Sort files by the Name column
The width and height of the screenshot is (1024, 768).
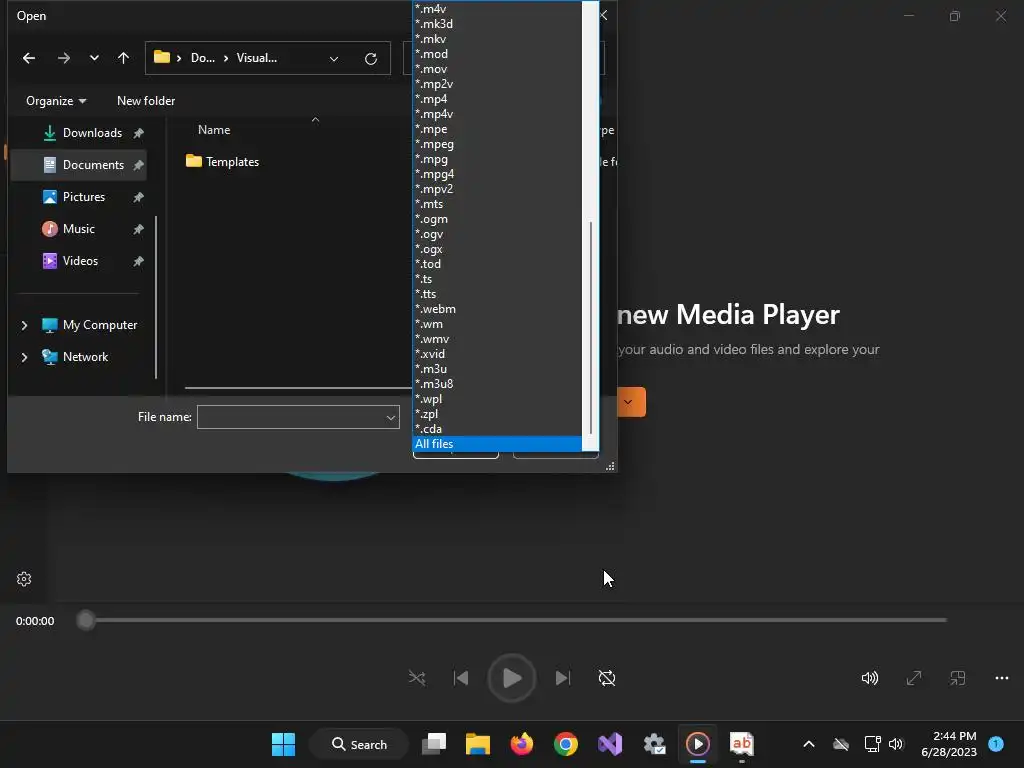coord(214,130)
